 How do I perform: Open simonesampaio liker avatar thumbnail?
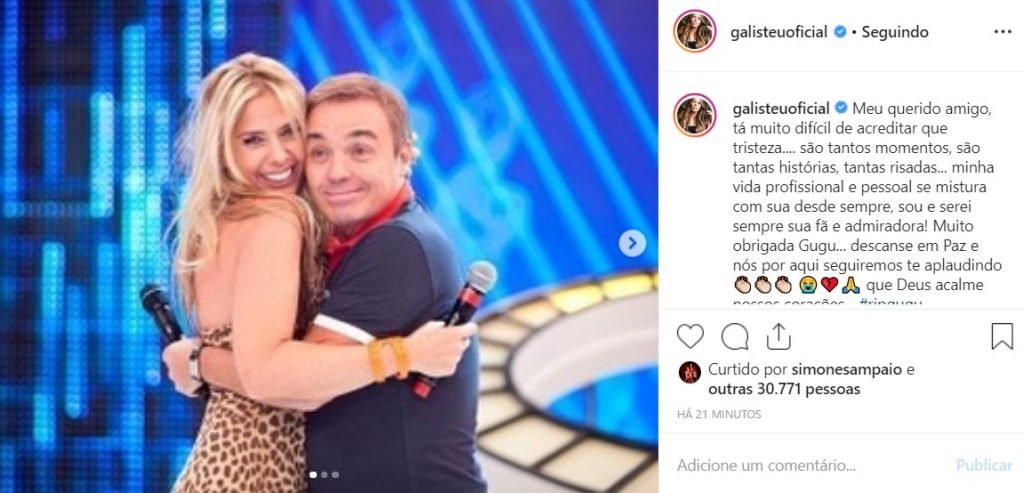point(690,372)
